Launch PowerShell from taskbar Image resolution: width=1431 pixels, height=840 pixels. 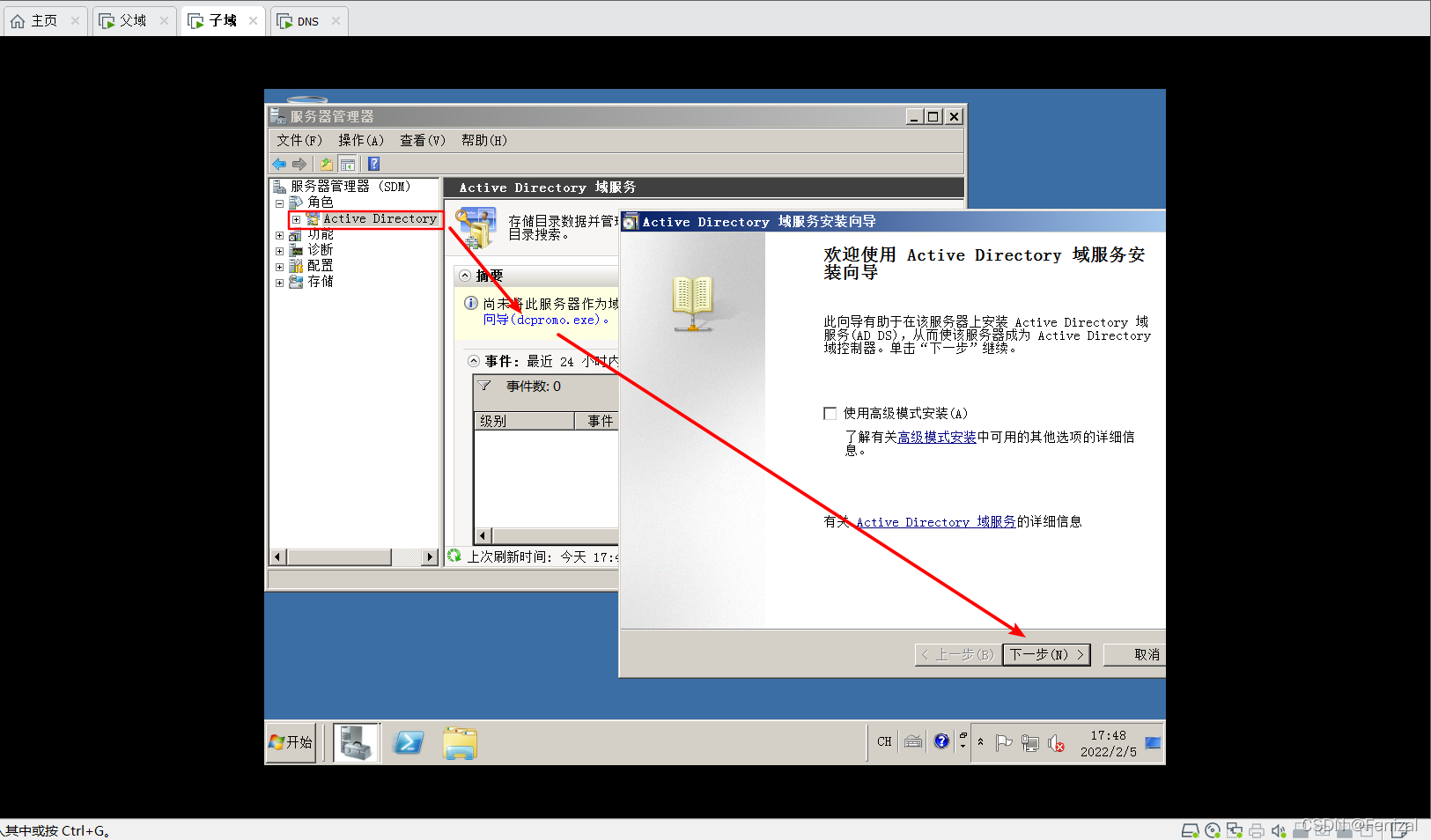pyautogui.click(x=408, y=743)
